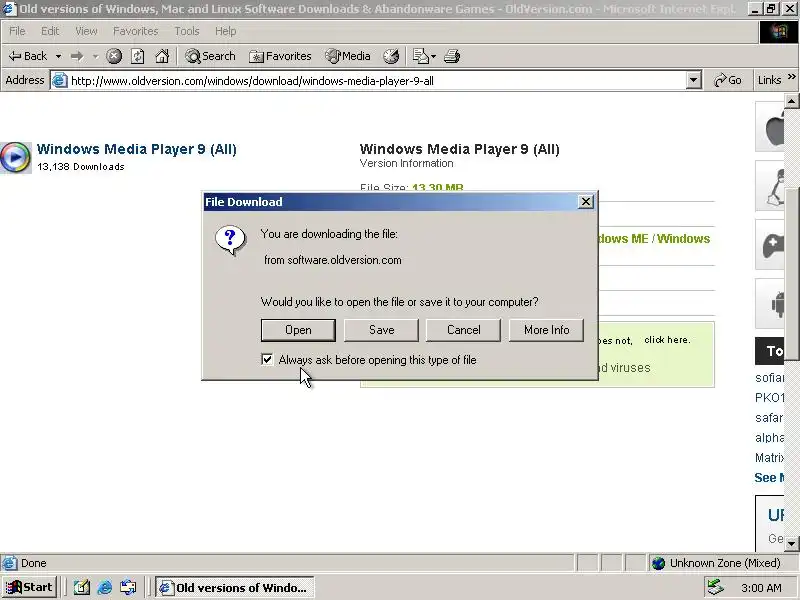The image size is (800, 600).
Task: Click the Show Desktop quick launch icon
Action: pos(82,588)
